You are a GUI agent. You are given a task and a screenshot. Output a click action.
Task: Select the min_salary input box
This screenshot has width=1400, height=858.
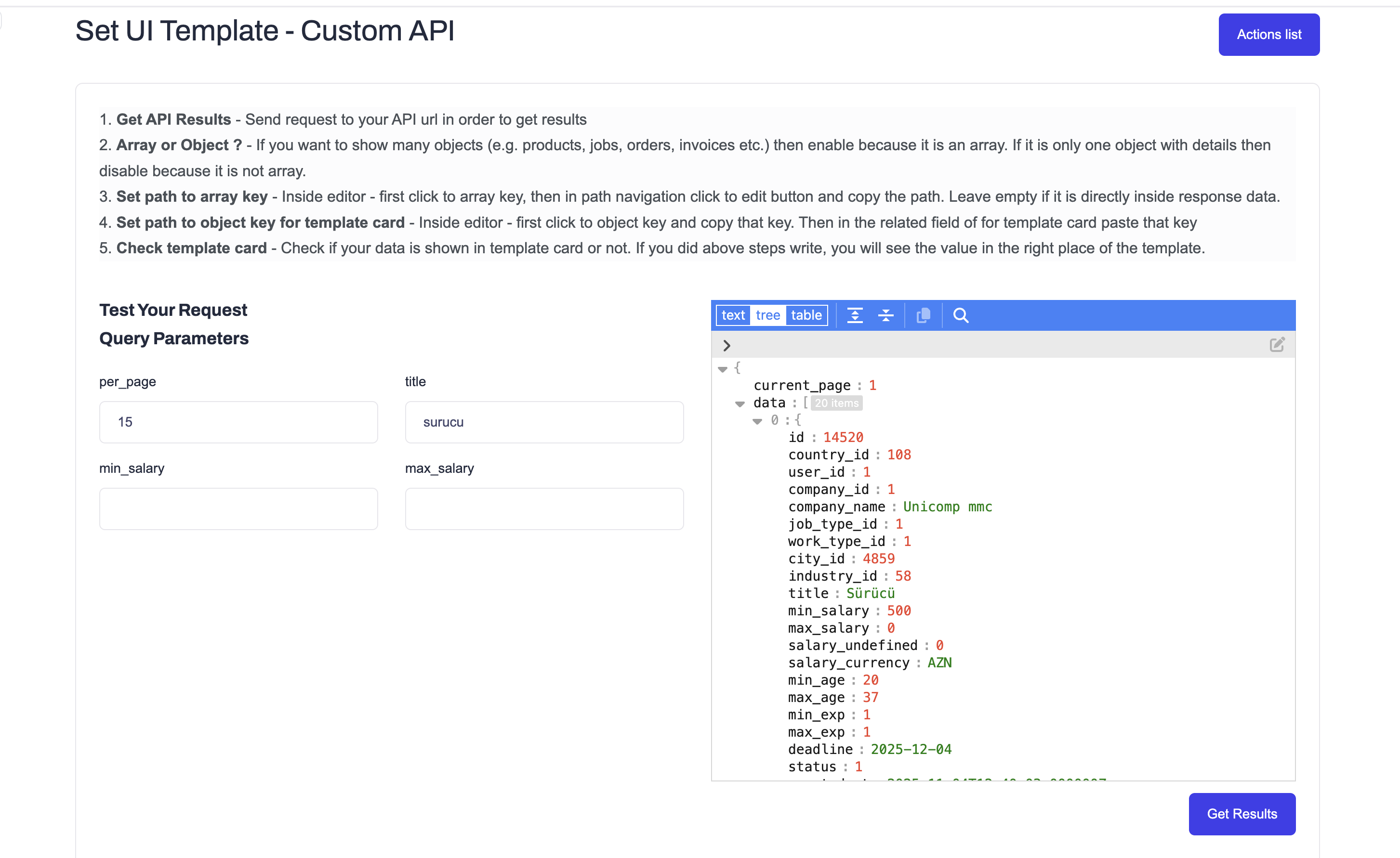click(238, 509)
